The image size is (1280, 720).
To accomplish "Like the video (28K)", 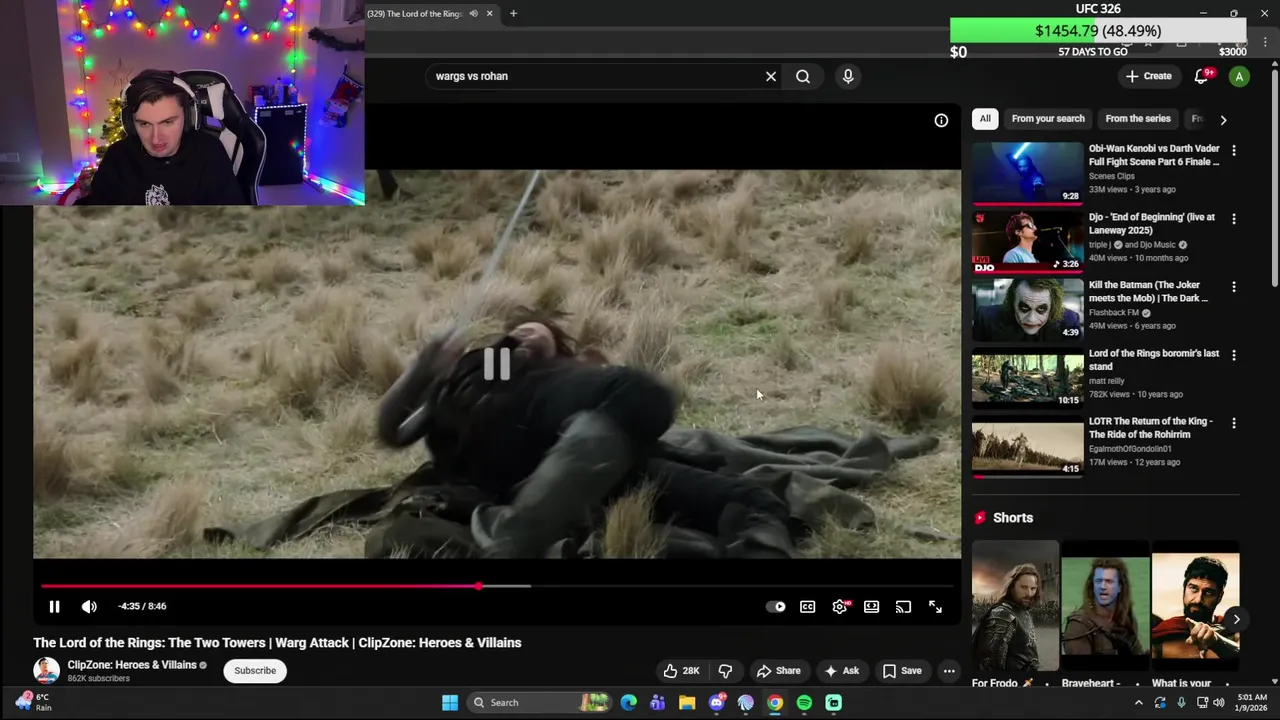I will click(x=681, y=671).
